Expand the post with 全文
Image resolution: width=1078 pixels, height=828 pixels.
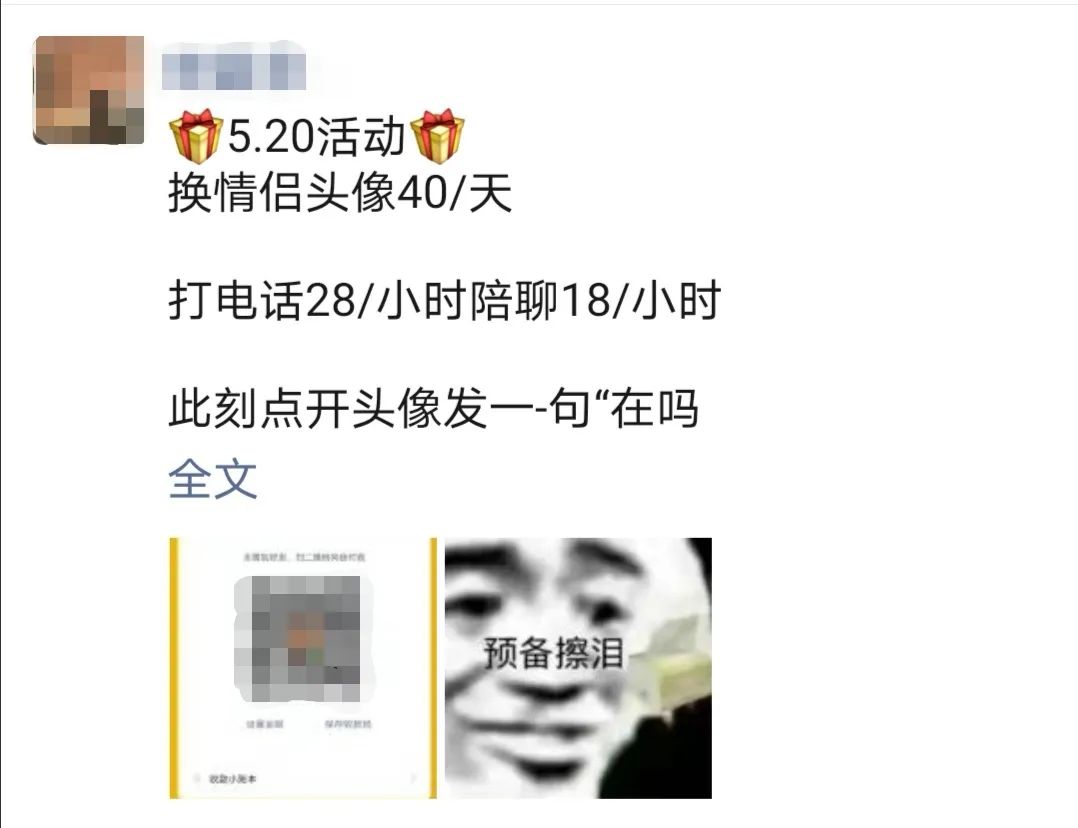pos(212,479)
